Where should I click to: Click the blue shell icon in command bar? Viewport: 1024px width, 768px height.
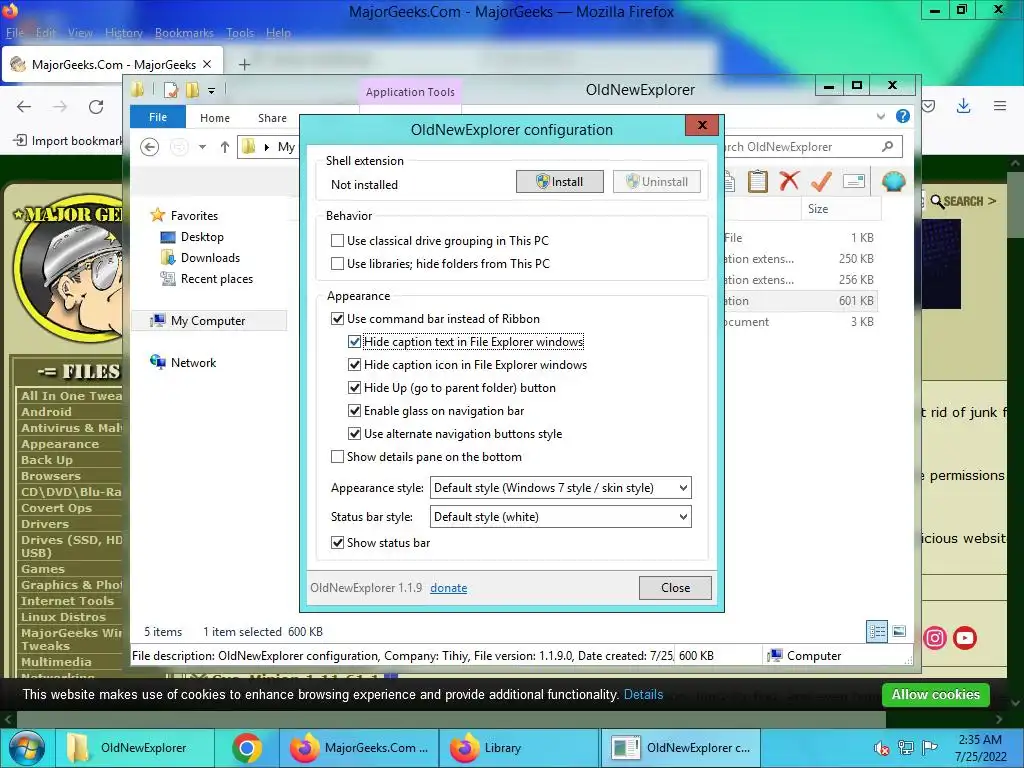[893, 181]
